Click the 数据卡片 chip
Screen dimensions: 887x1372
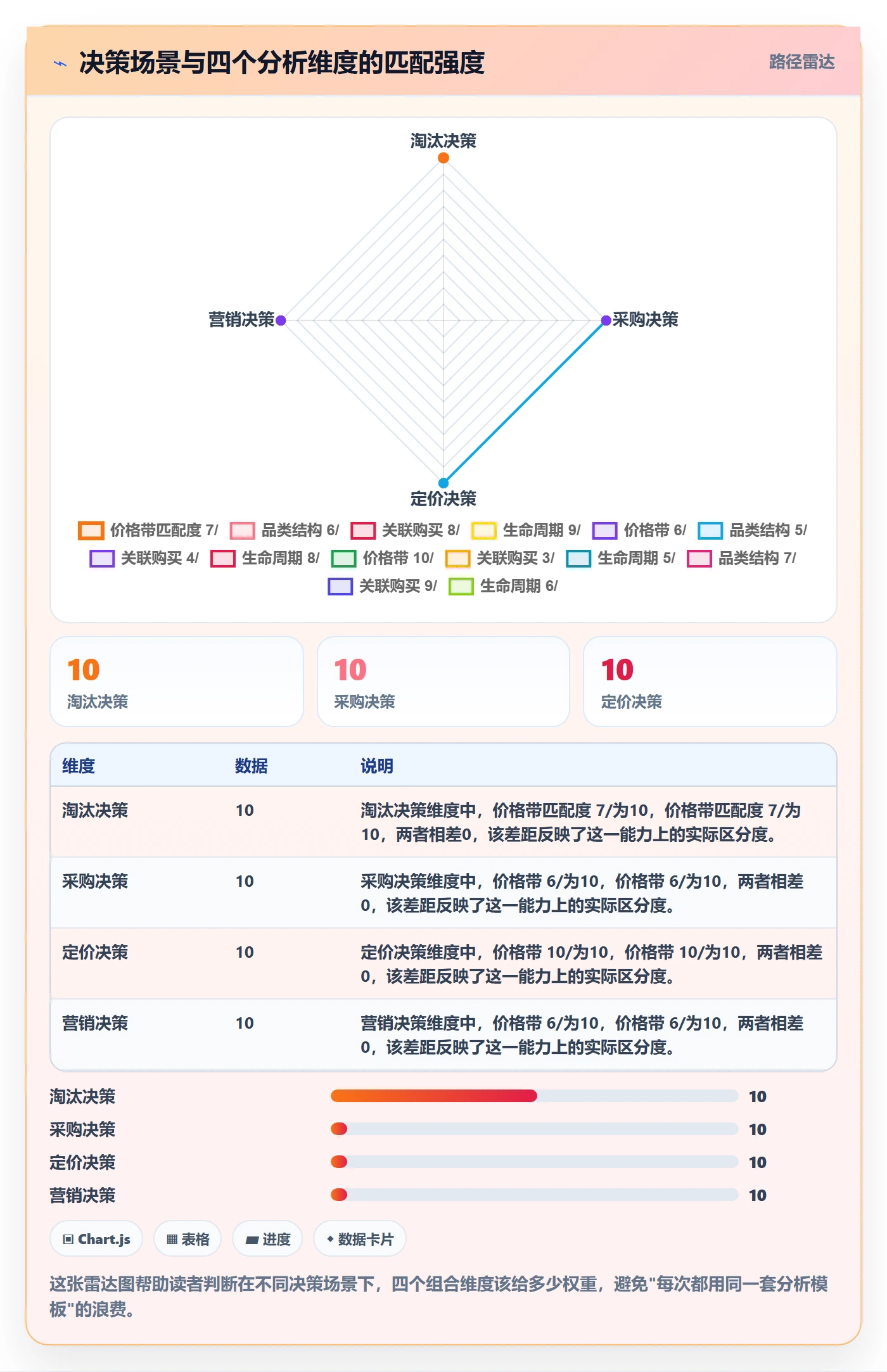[x=360, y=1239]
